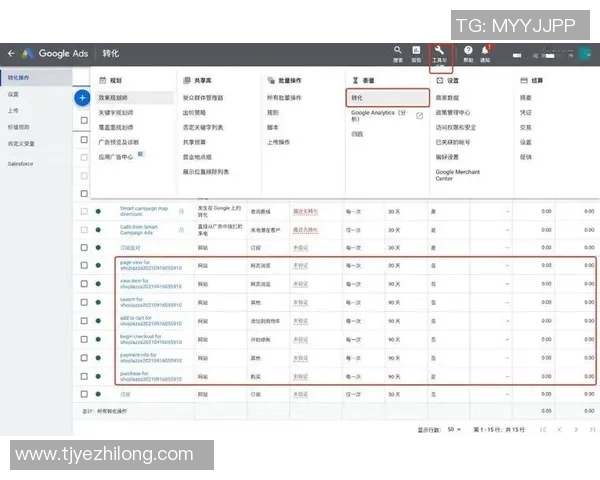Screen dimensions: 600x480
Task: Select 偏好设置 in the tools menu
Action: [x=447, y=157]
